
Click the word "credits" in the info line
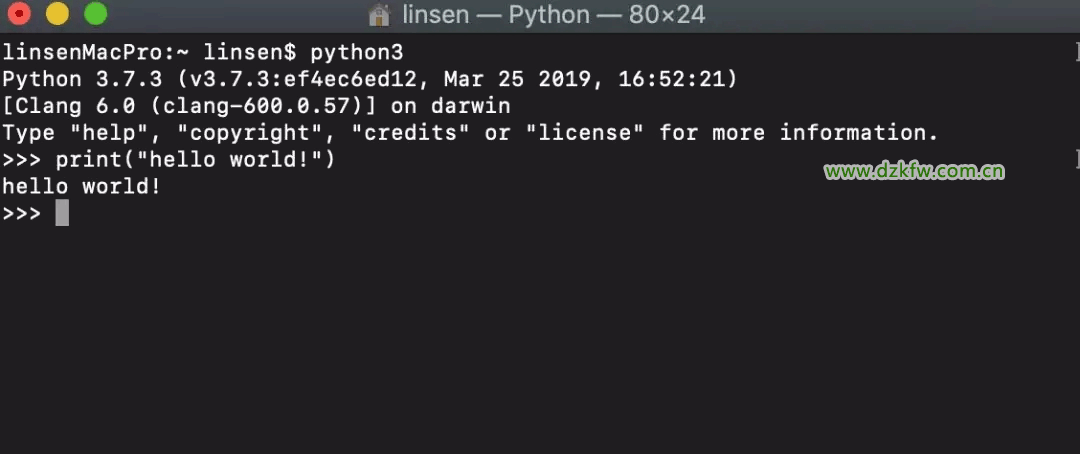click(x=411, y=133)
